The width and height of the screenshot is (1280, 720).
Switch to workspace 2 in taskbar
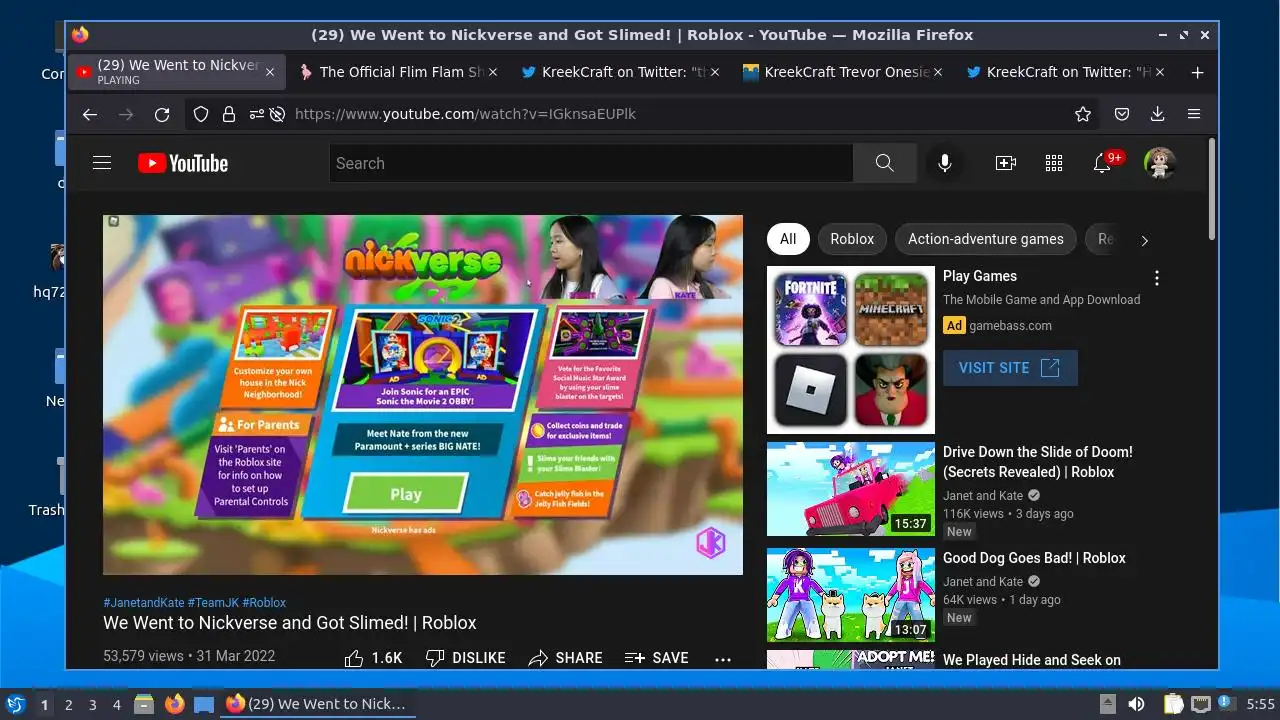(68, 705)
